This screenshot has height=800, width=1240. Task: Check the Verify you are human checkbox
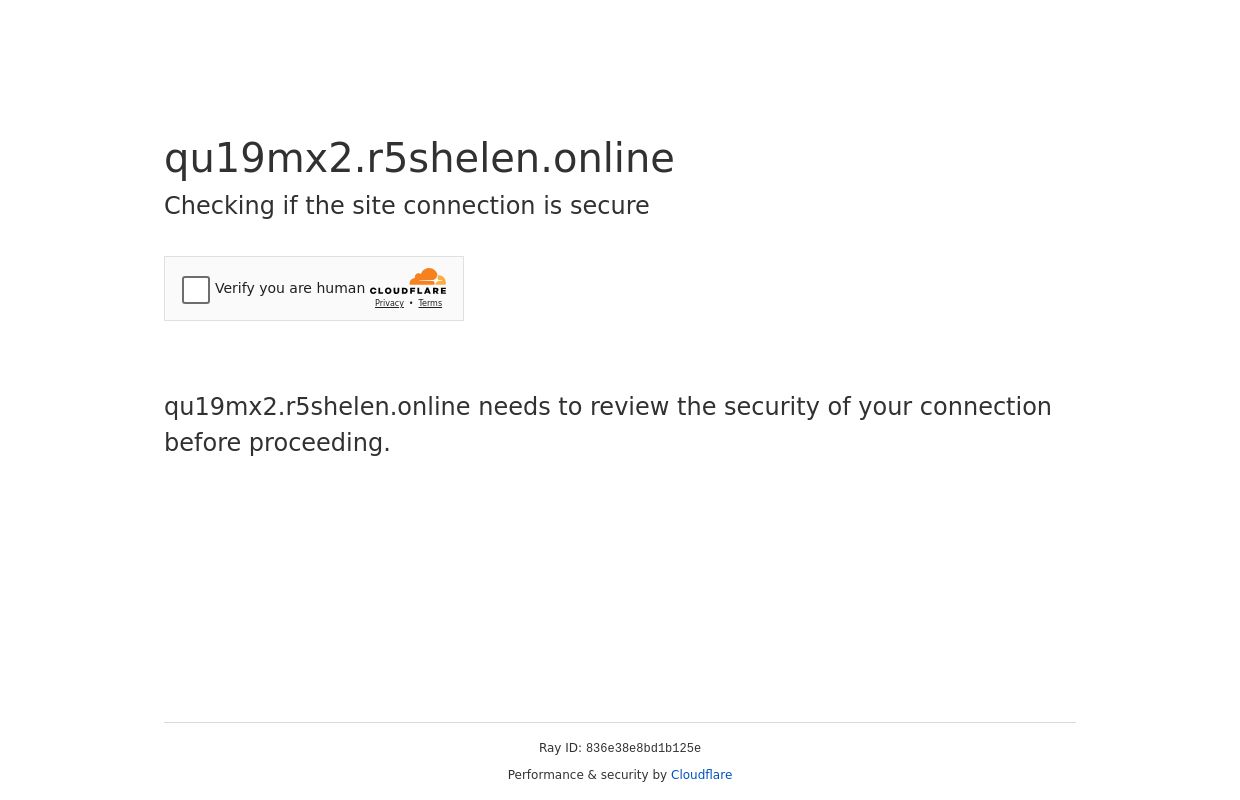(196, 290)
